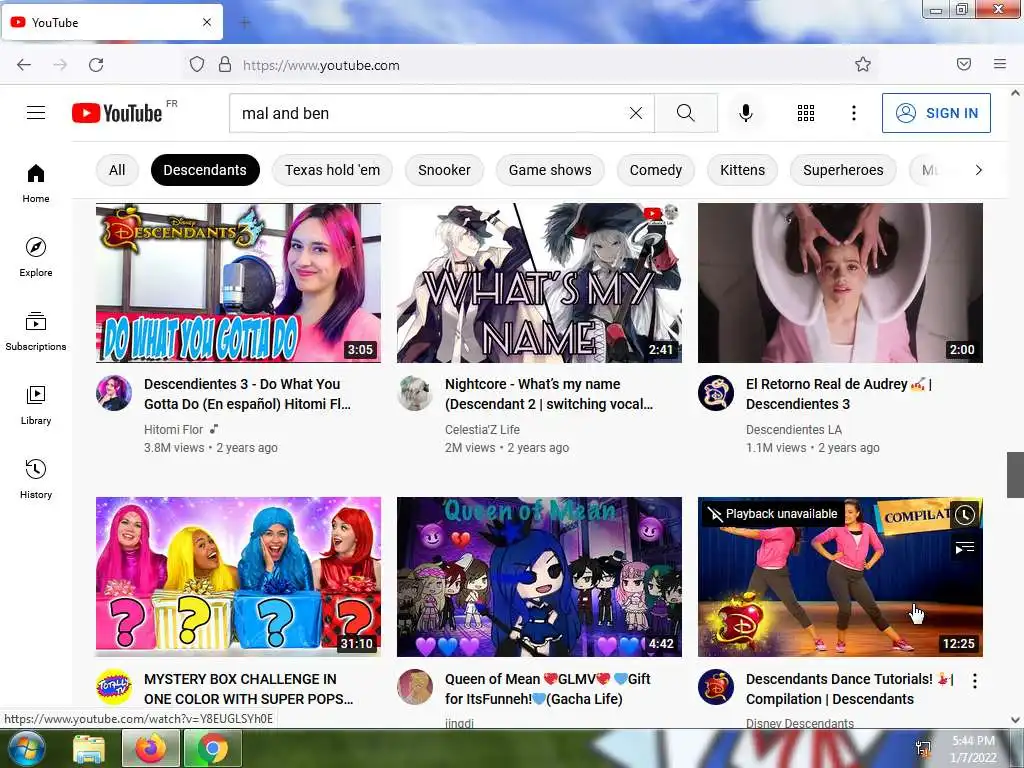Image resolution: width=1024 pixels, height=768 pixels.
Task: Start voice search with the microphone icon
Action: 745,113
